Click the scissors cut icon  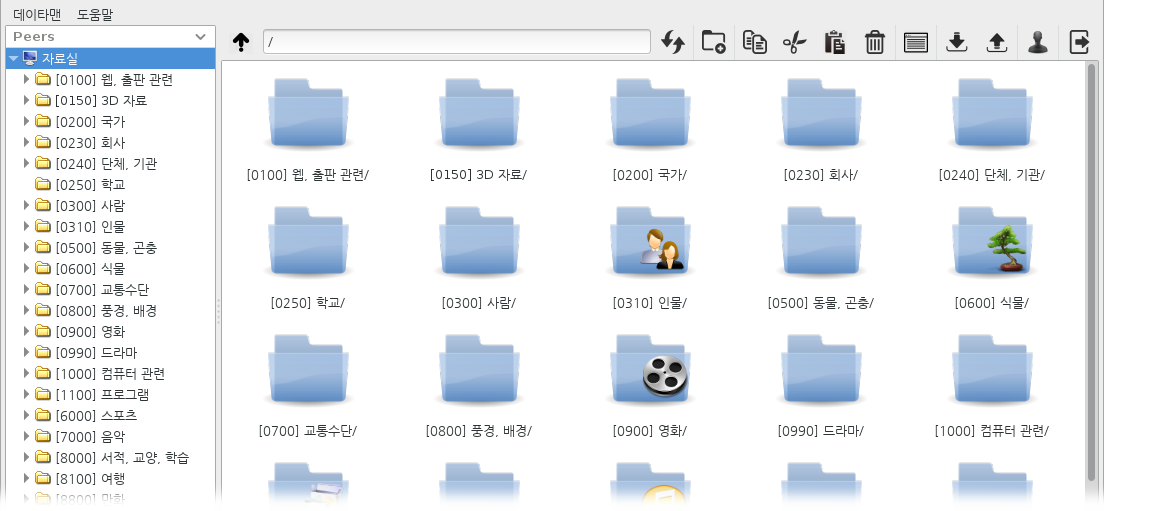click(794, 42)
